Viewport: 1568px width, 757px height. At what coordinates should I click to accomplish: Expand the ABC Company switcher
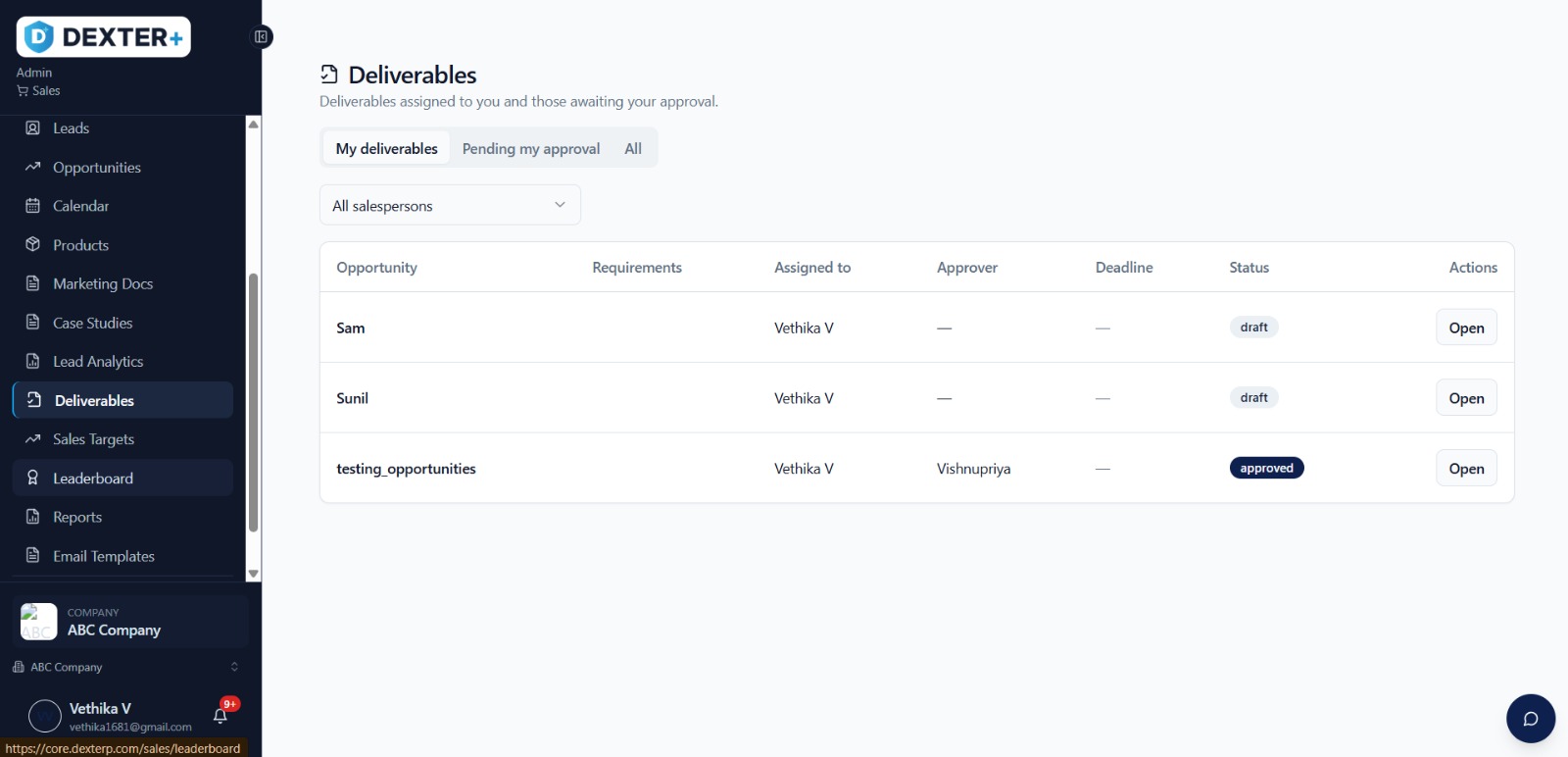[125, 667]
